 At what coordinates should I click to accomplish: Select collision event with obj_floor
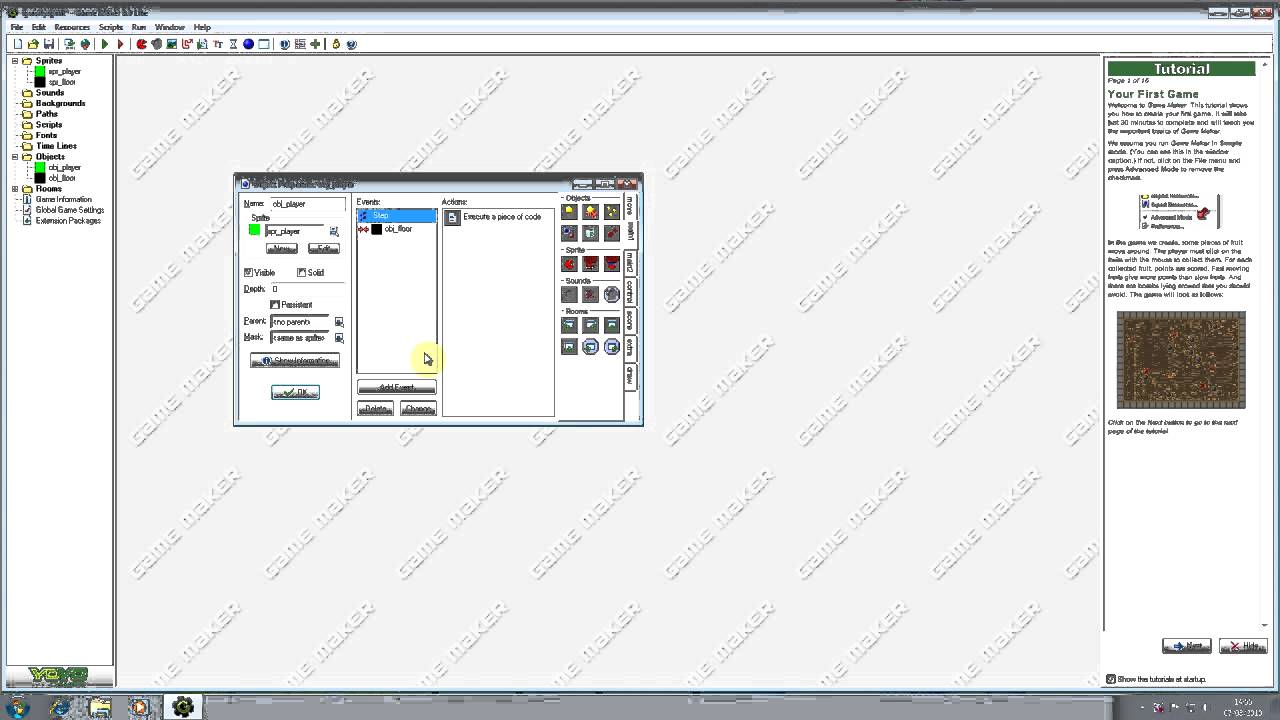pos(396,229)
